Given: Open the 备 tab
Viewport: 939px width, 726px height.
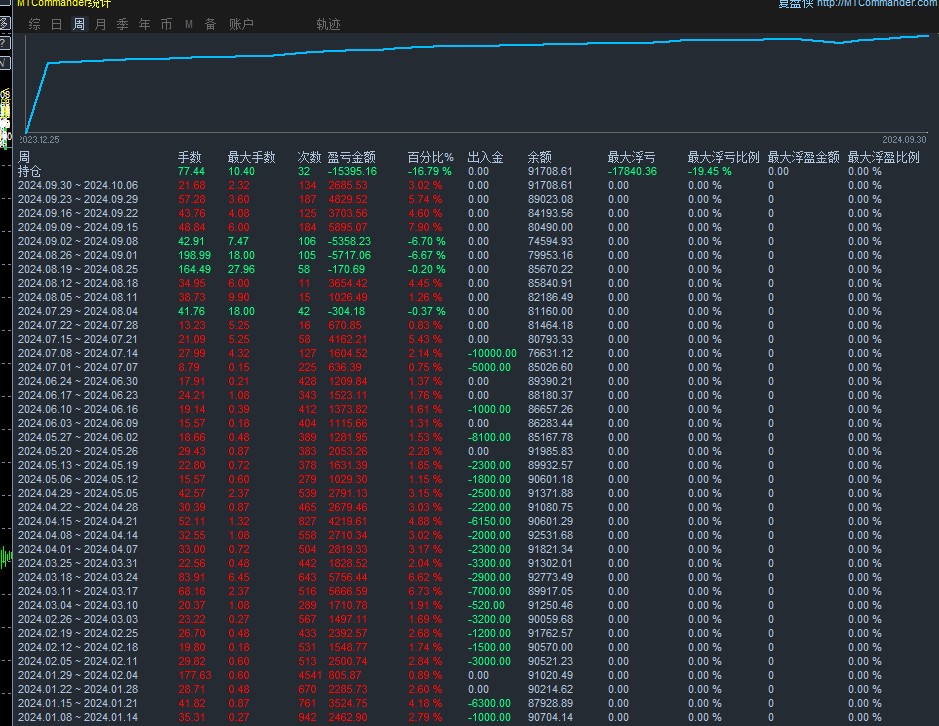Looking at the screenshot, I should coord(210,24).
